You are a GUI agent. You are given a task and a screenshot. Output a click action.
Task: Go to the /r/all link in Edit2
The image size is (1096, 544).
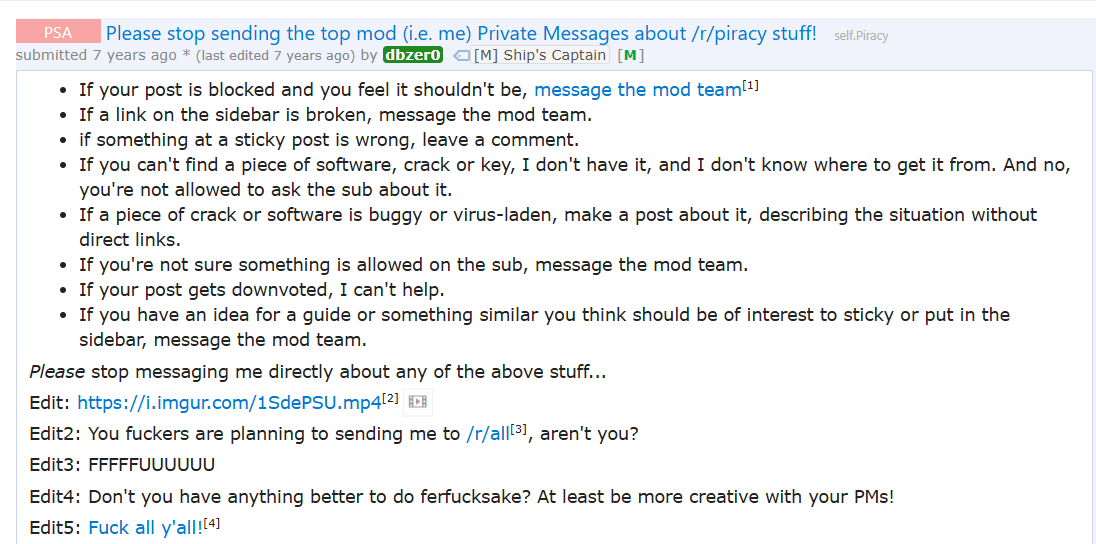click(487, 435)
